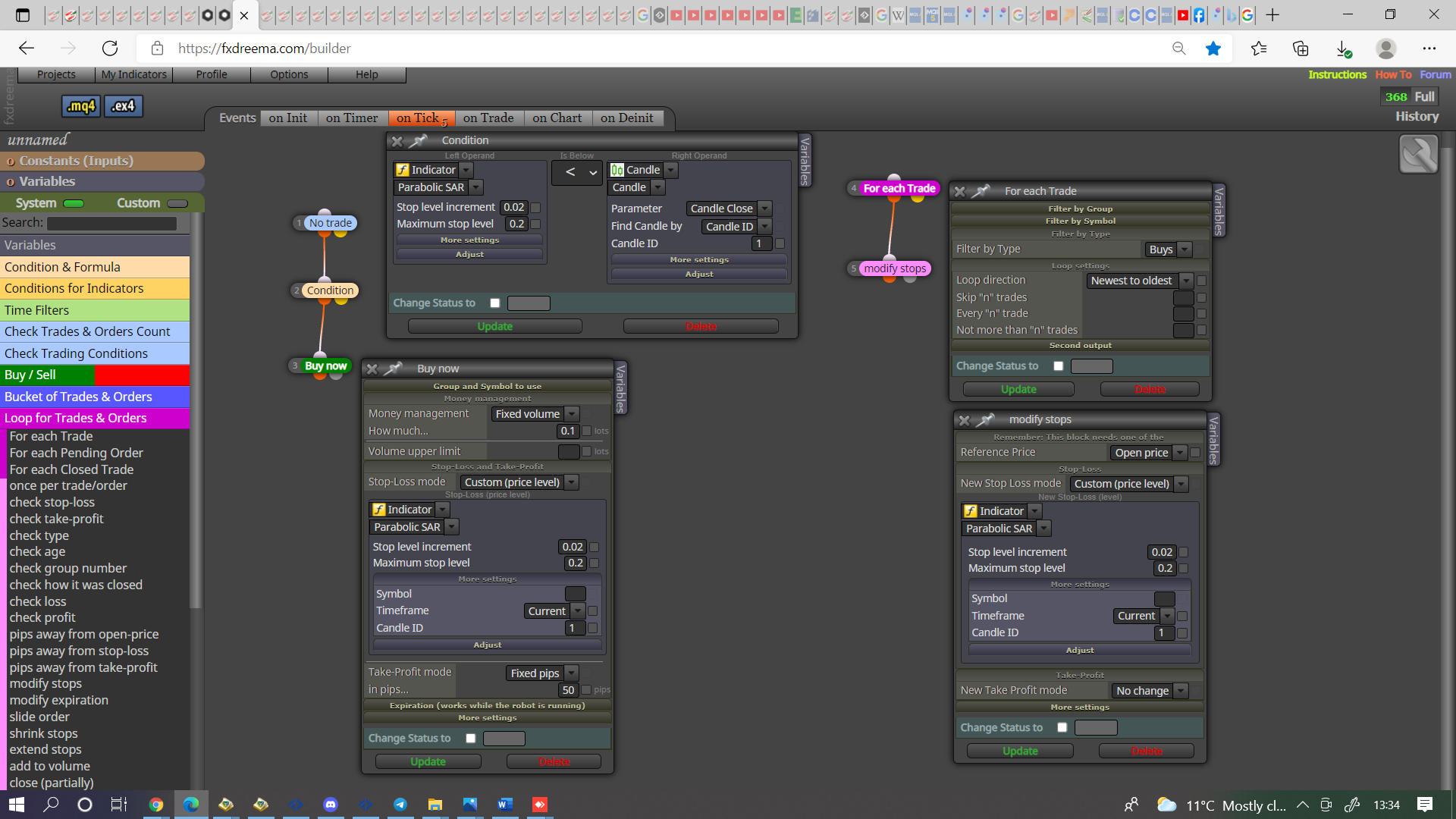Image resolution: width=1456 pixels, height=819 pixels.
Task: Click the large wrench tool icon
Action: click(1418, 154)
